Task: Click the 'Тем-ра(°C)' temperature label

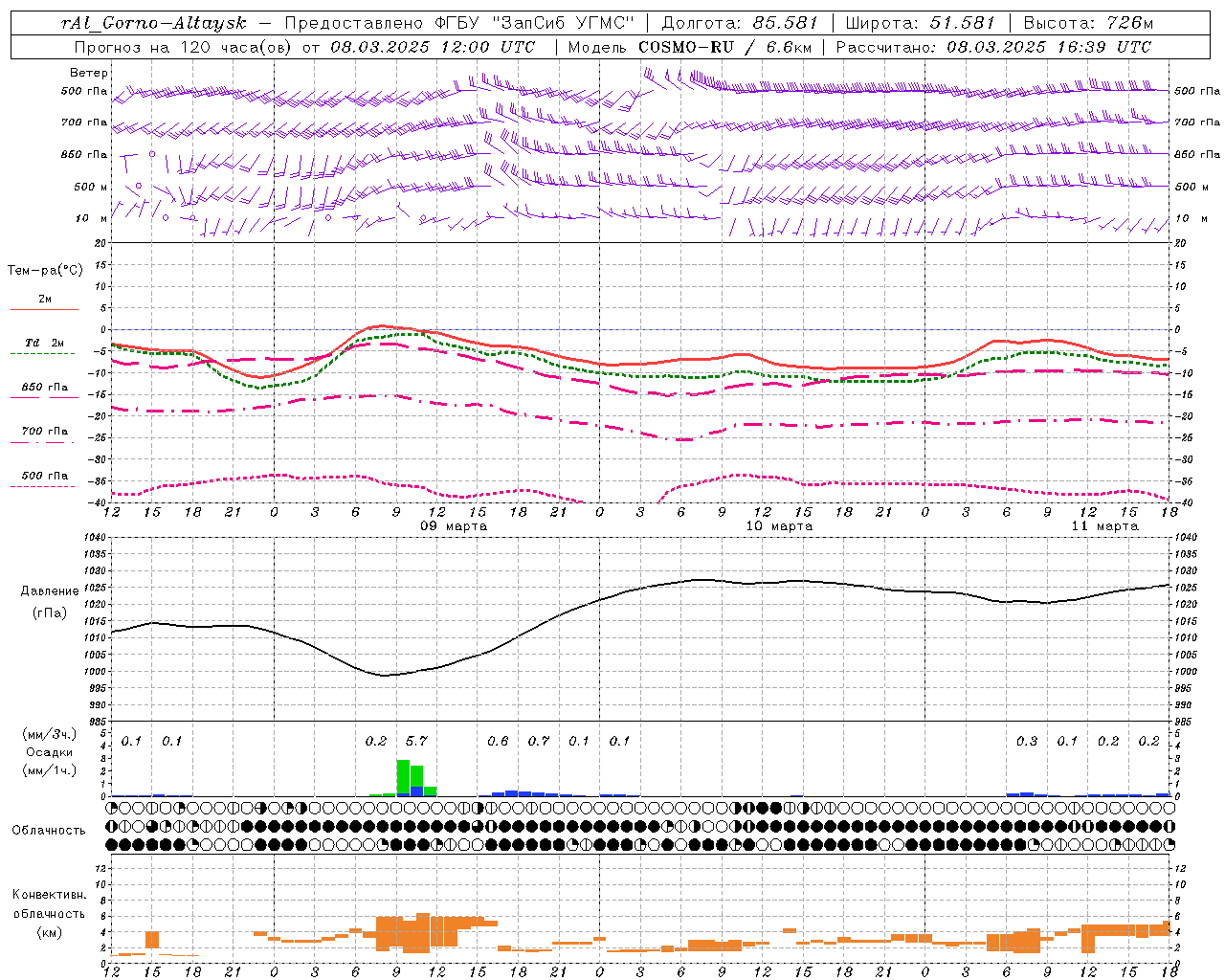Action: pyautogui.click(x=45, y=271)
